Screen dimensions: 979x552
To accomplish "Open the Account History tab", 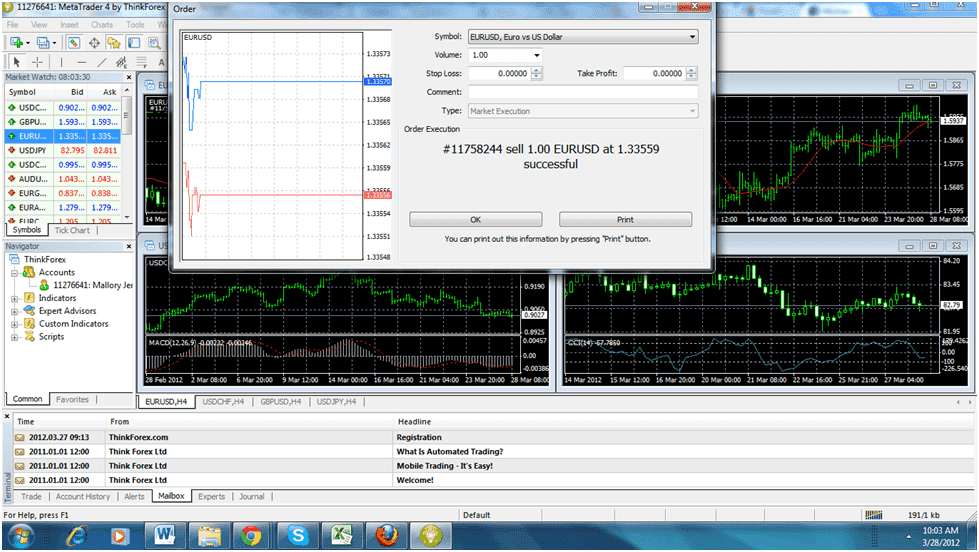I will coord(82,496).
